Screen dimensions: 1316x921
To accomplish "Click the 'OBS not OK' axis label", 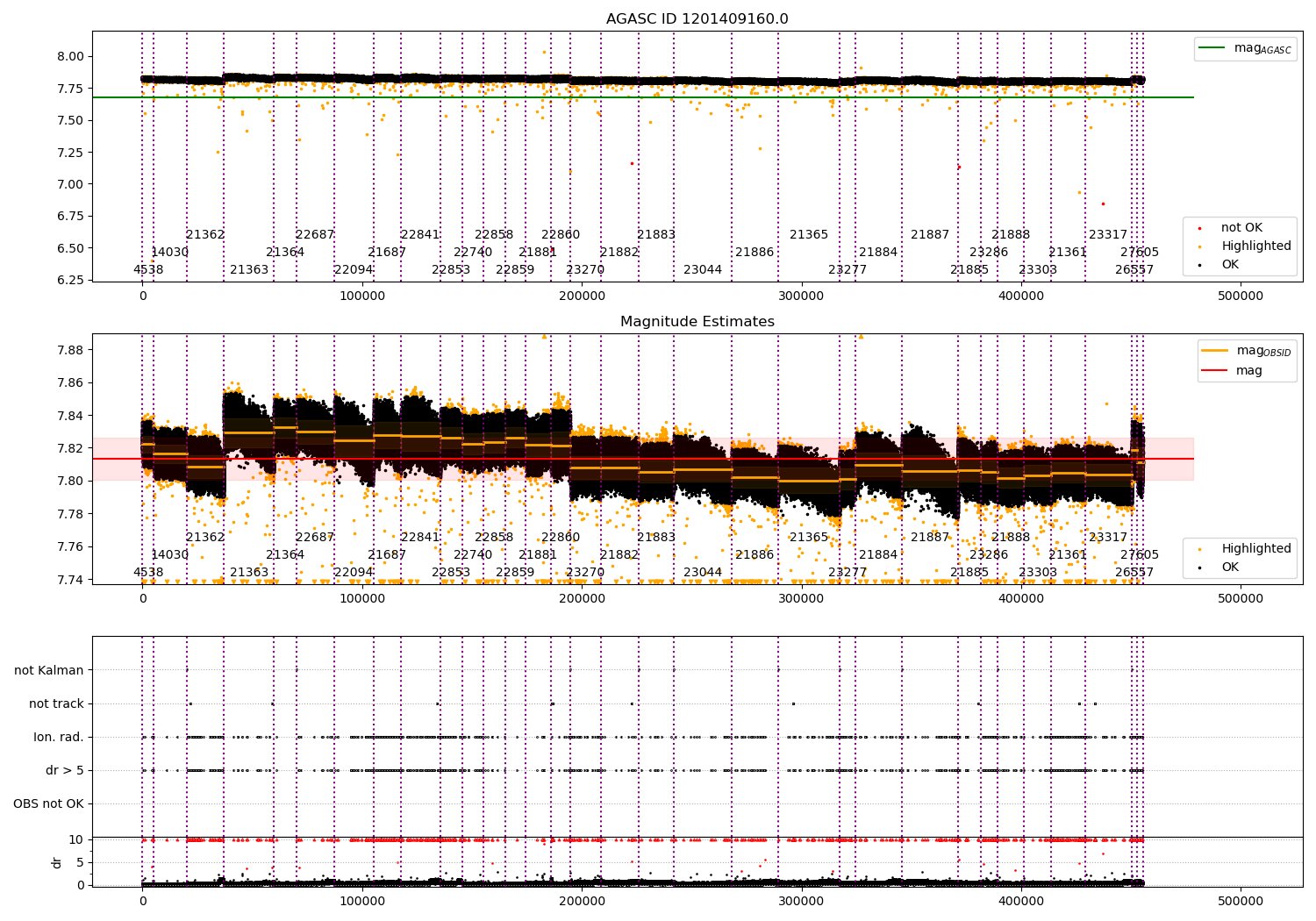I will click(48, 803).
